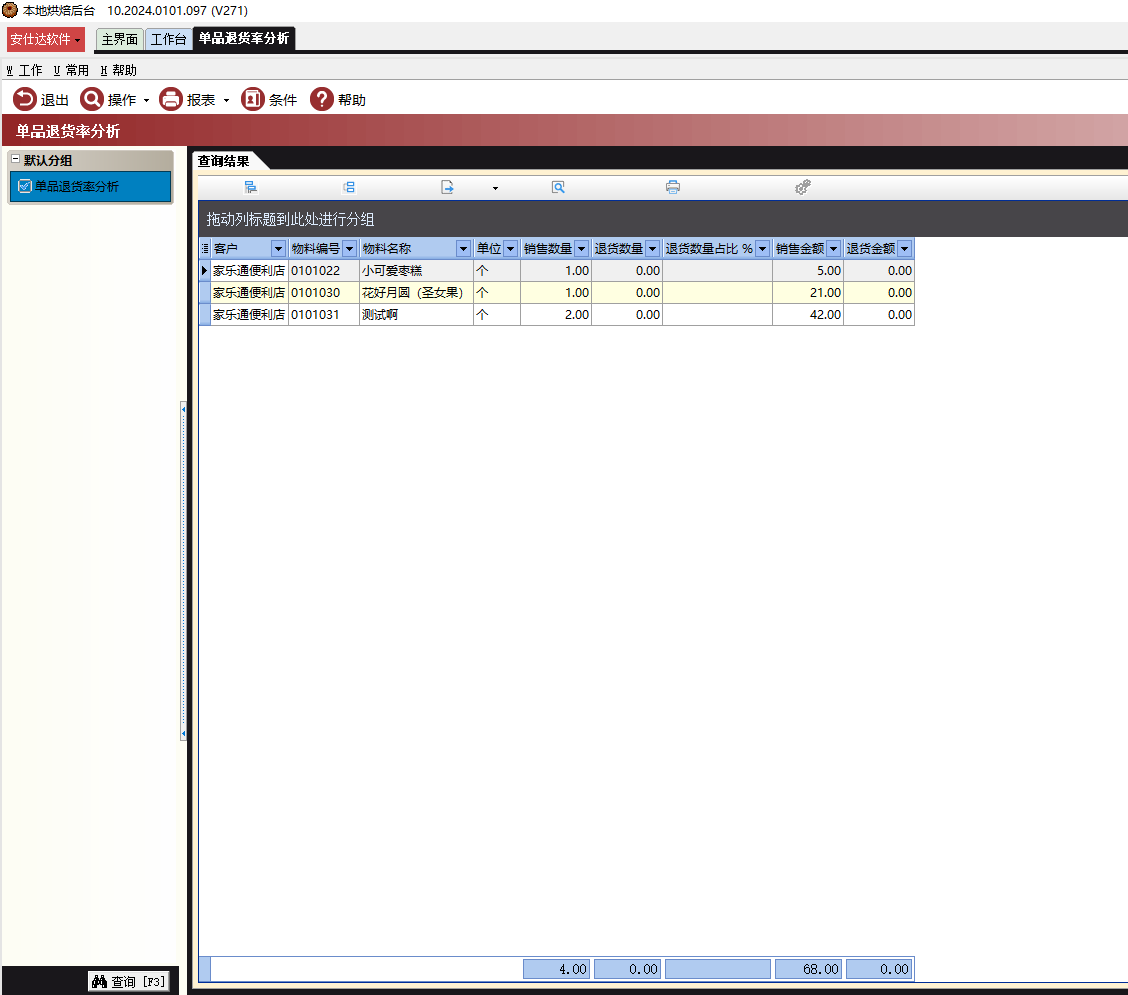
Task: Click the cell 0101030
Action: click(x=324, y=293)
